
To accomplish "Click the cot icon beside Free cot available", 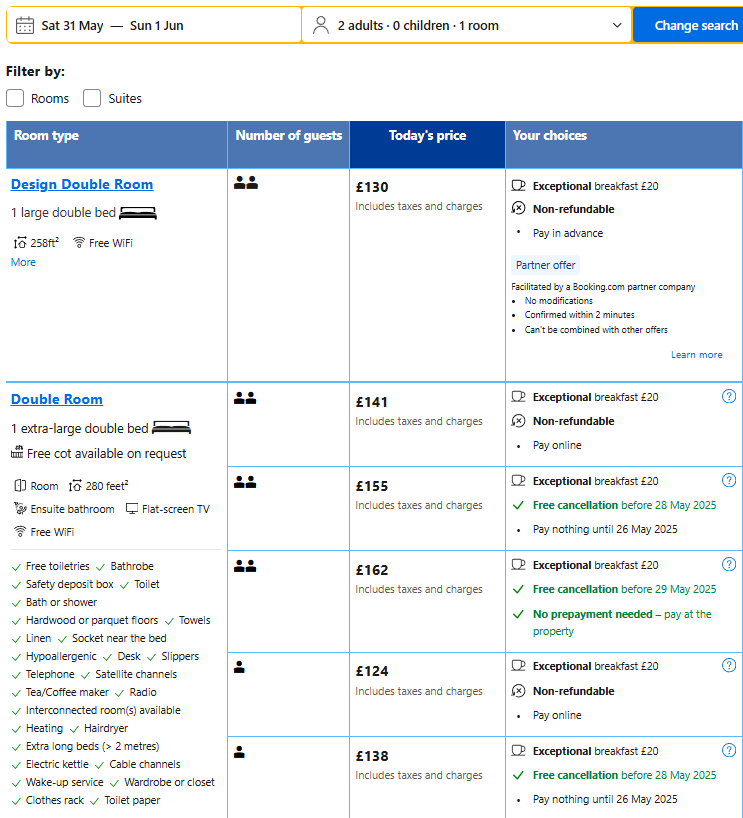I will (x=17, y=452).
